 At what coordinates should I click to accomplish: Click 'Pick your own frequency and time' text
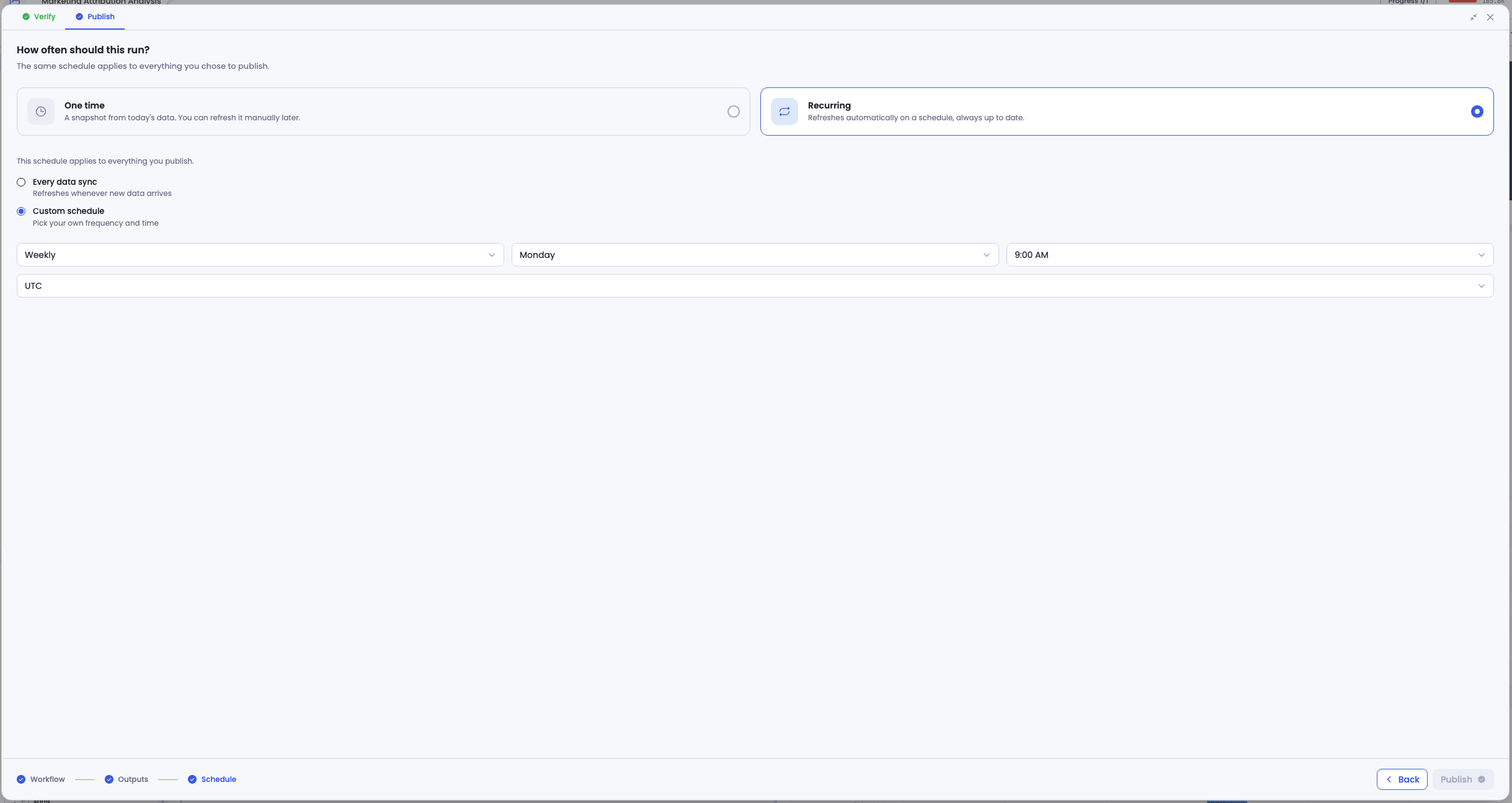point(96,223)
